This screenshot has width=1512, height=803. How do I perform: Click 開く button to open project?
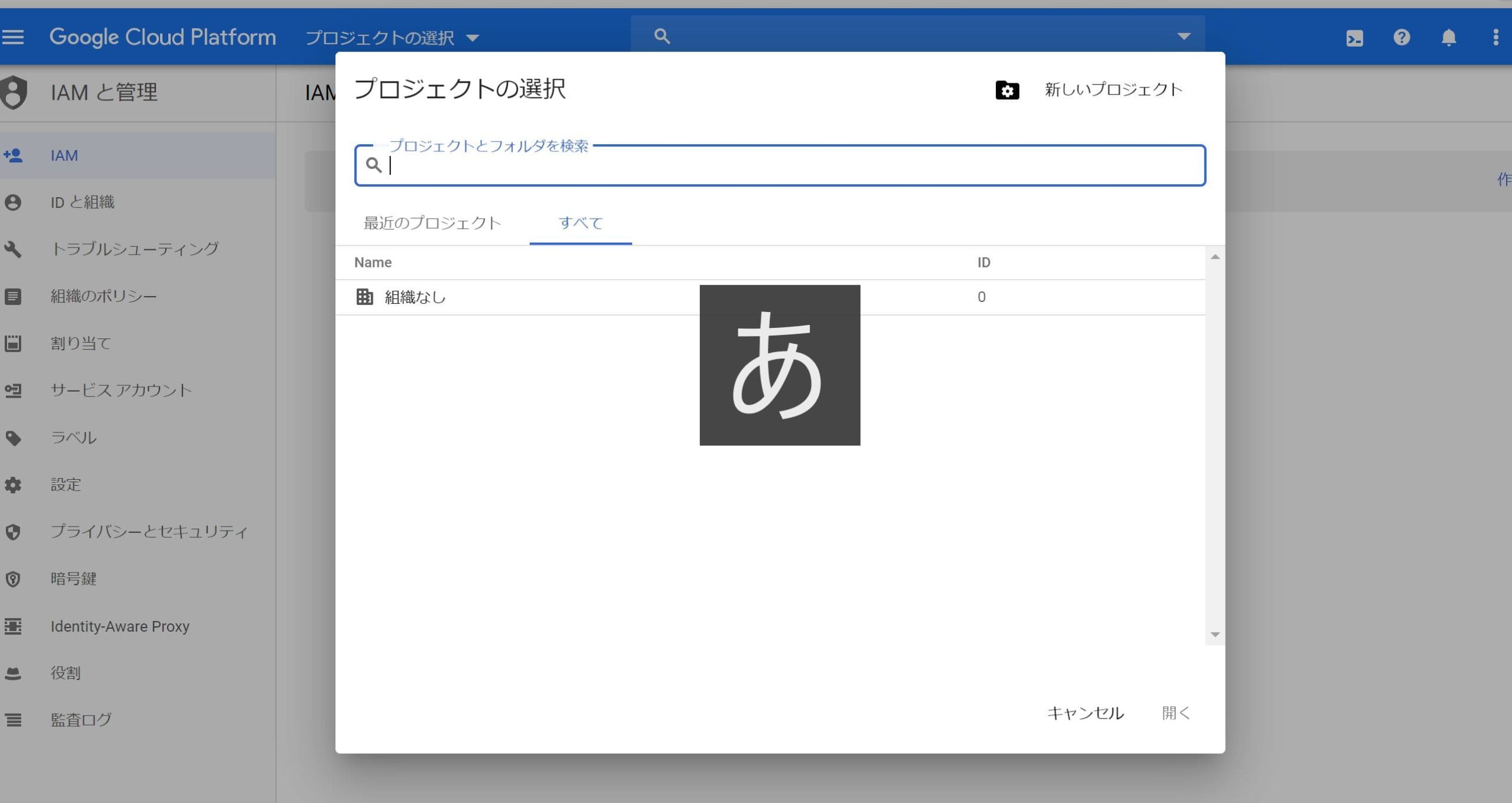(1175, 712)
